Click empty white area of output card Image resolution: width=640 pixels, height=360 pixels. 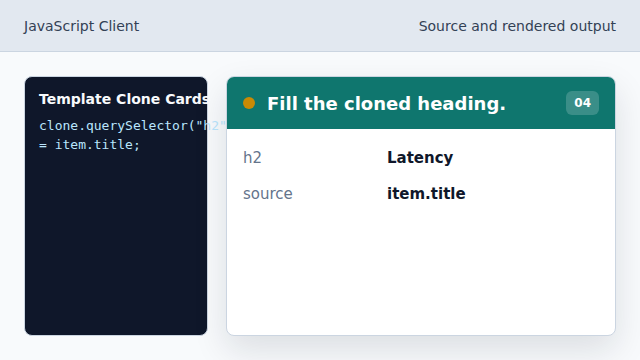click(x=421, y=269)
